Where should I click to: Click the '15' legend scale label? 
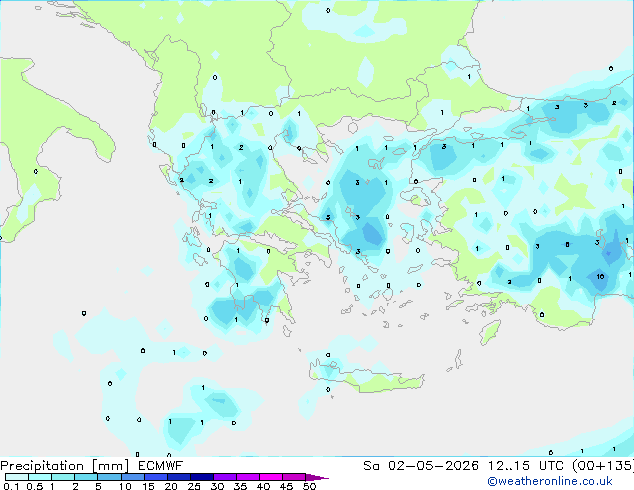(148, 486)
